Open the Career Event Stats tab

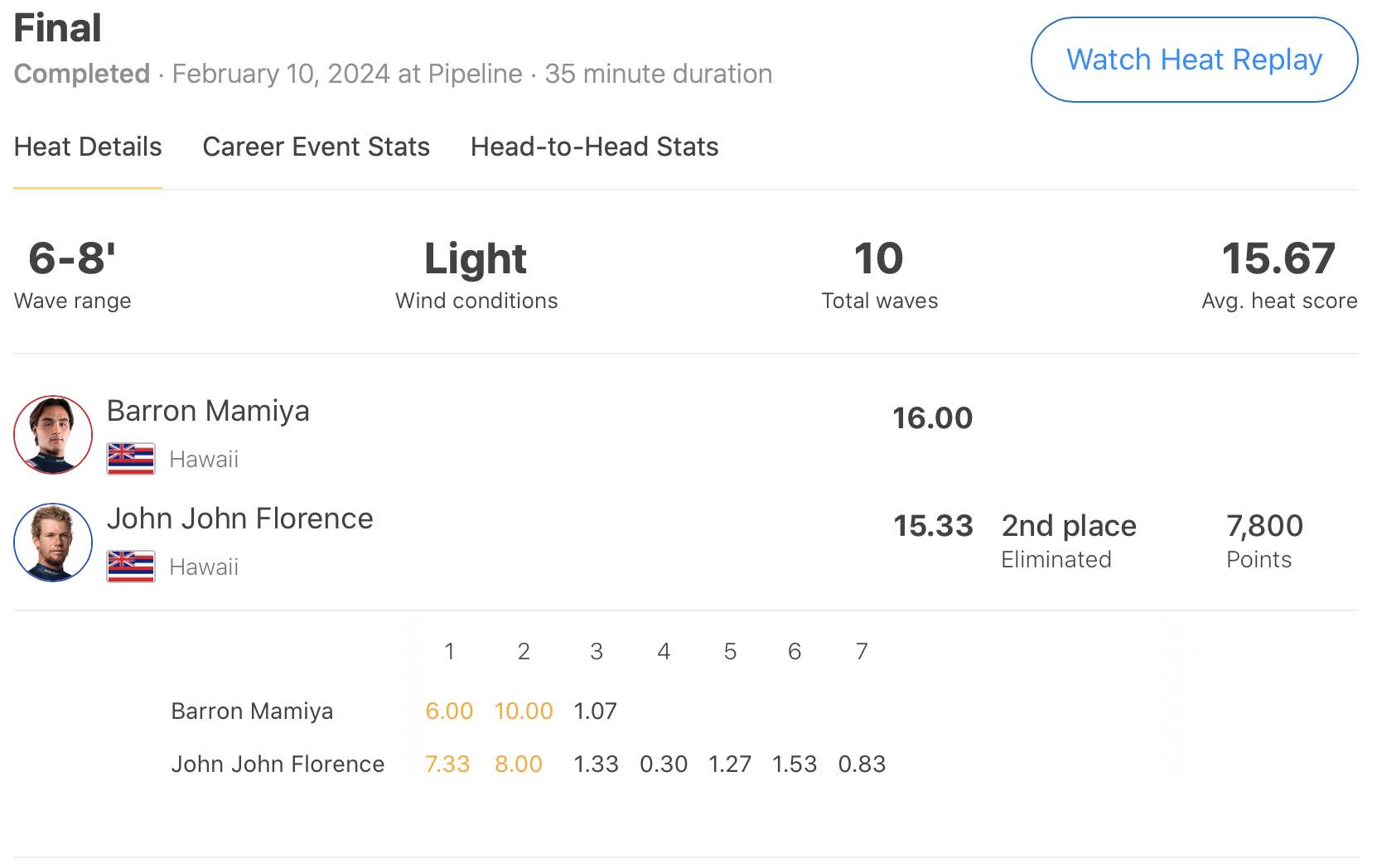click(x=316, y=147)
